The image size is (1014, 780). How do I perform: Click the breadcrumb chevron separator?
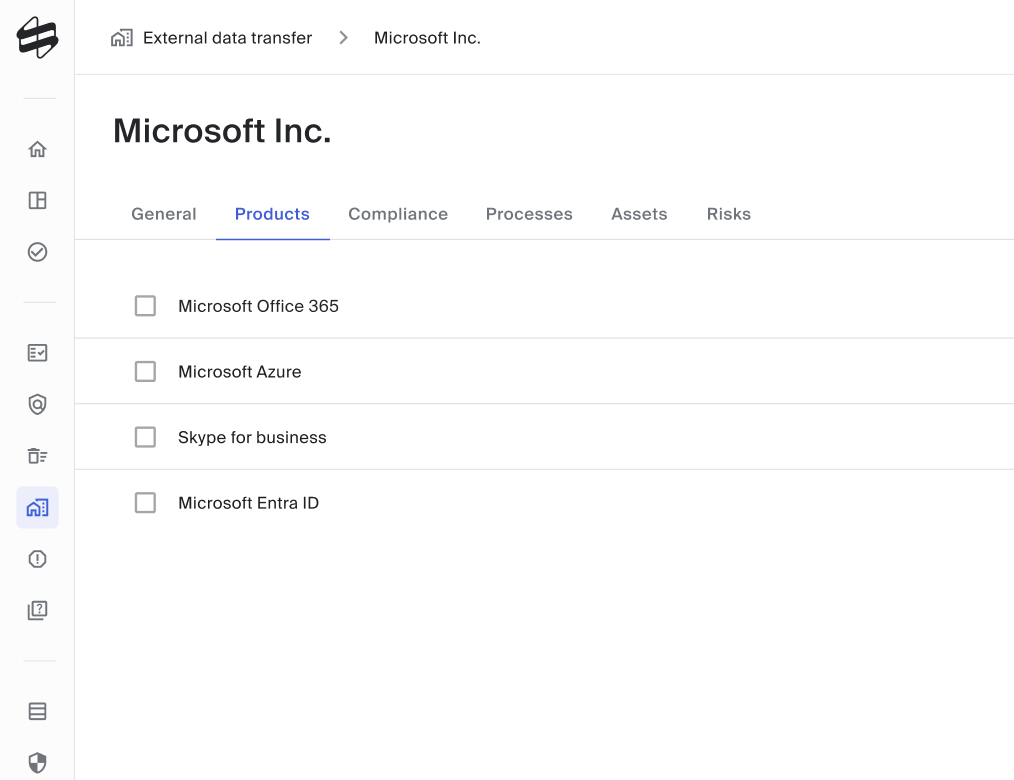[x=343, y=38]
